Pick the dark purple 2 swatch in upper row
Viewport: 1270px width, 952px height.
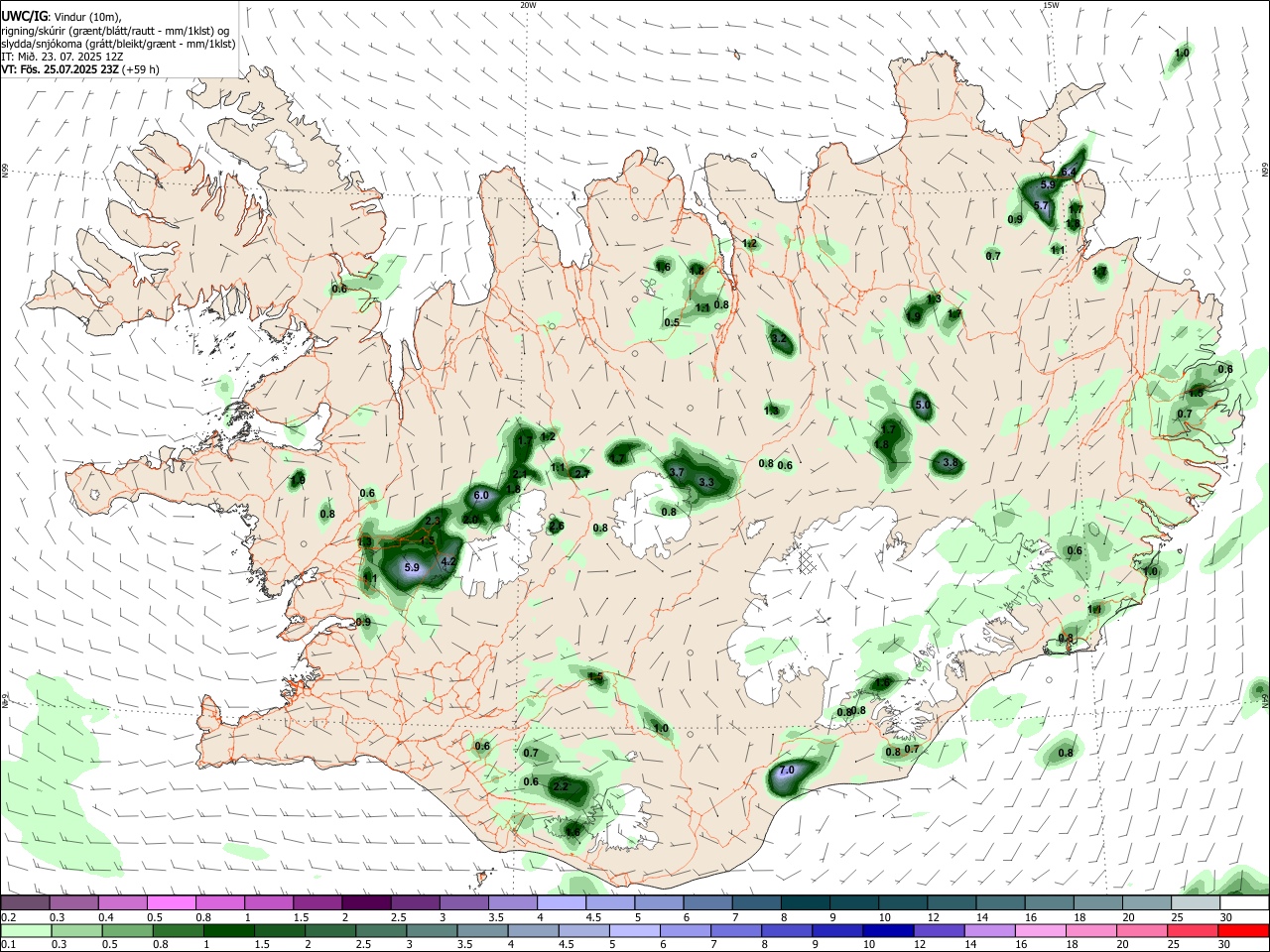366,903
